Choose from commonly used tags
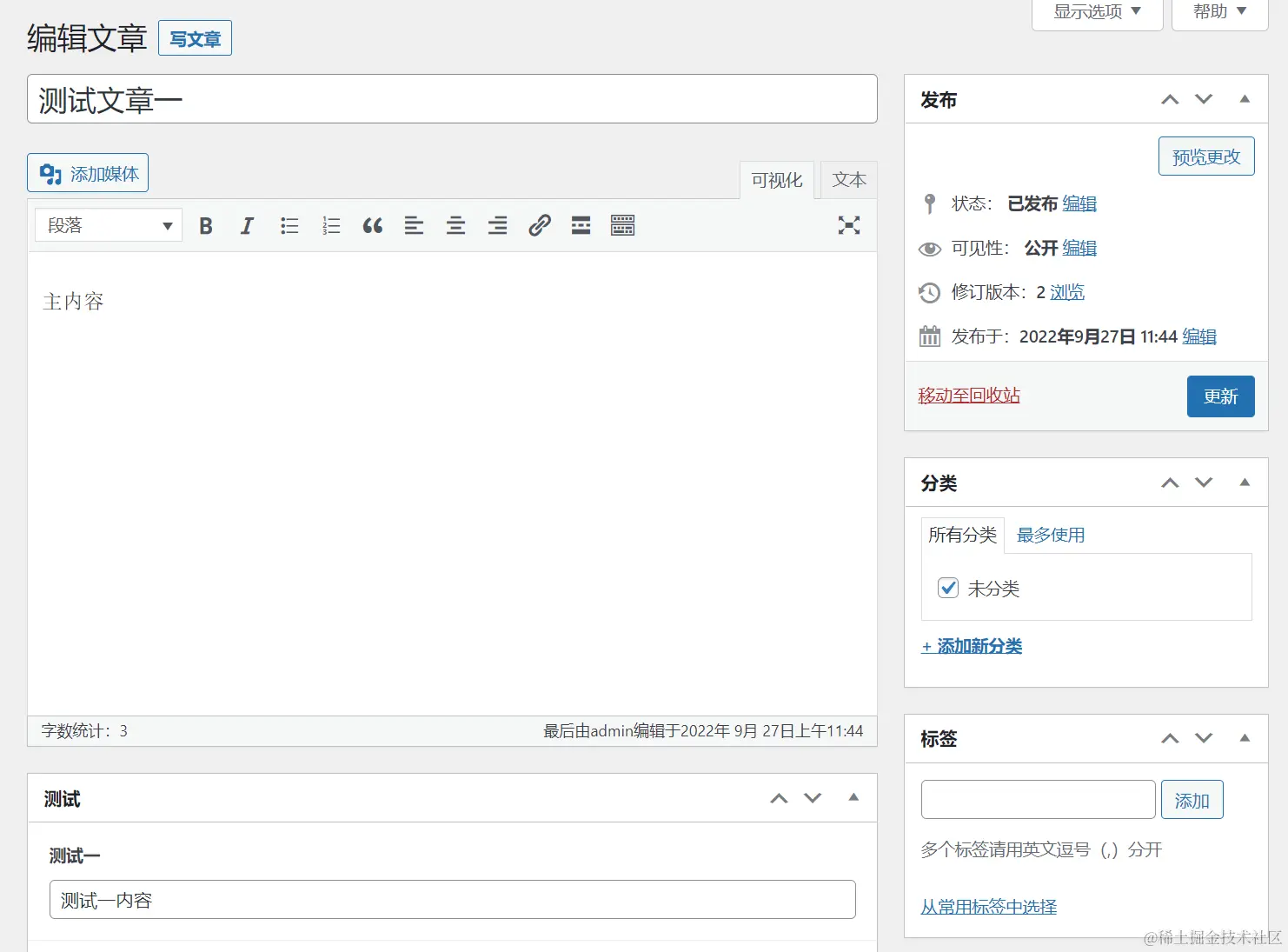Image resolution: width=1288 pixels, height=952 pixels. click(989, 907)
